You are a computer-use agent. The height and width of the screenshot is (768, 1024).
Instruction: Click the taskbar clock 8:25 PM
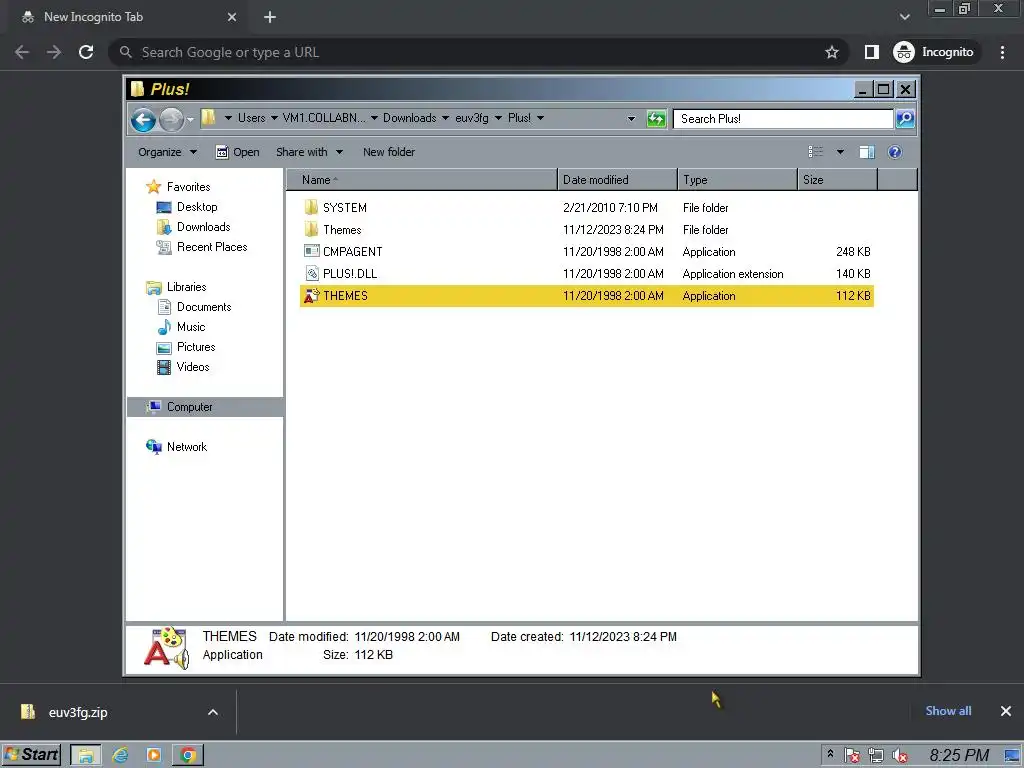(x=959, y=756)
